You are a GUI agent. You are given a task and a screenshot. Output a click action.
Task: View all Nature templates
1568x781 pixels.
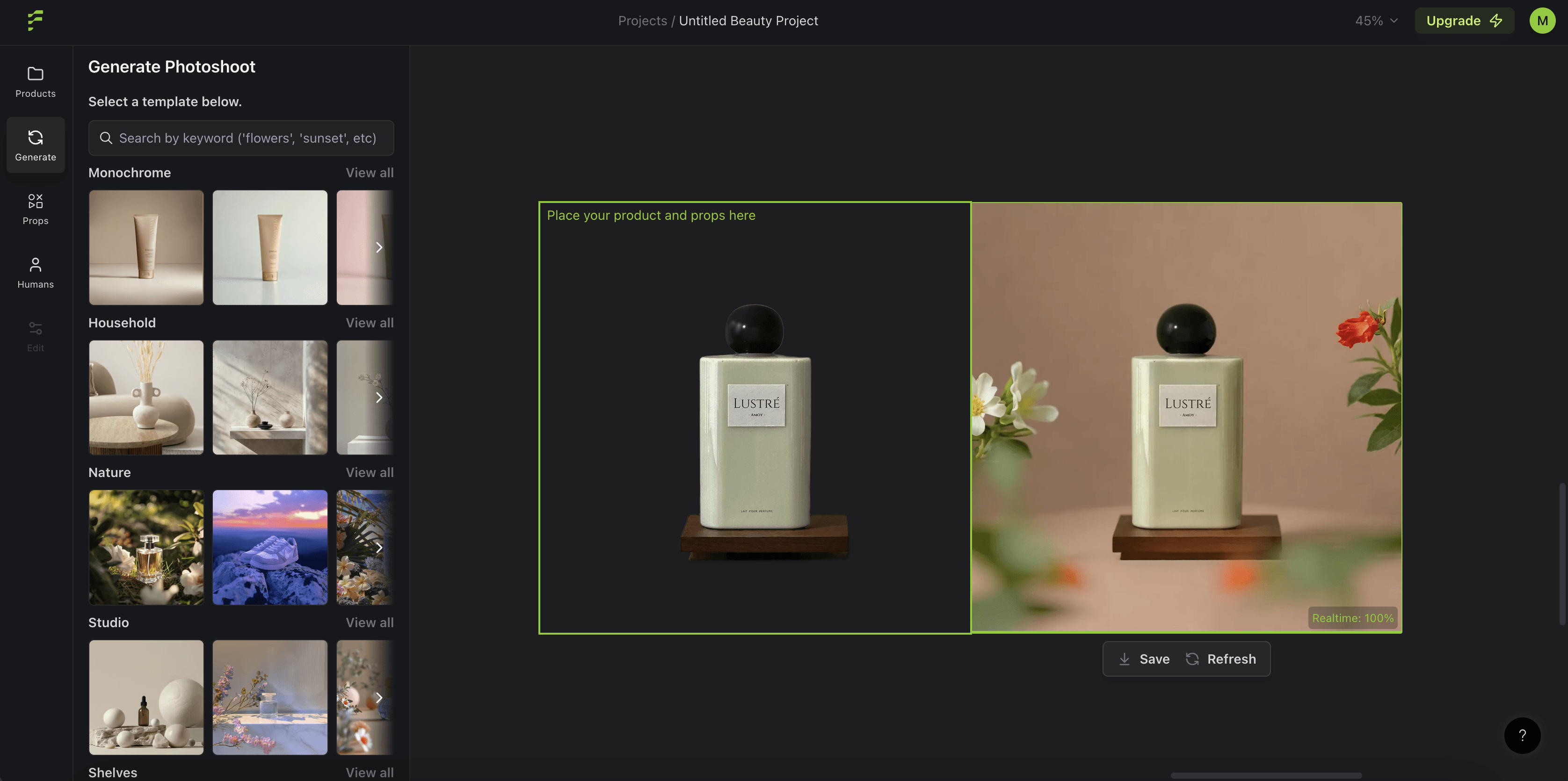tap(370, 472)
